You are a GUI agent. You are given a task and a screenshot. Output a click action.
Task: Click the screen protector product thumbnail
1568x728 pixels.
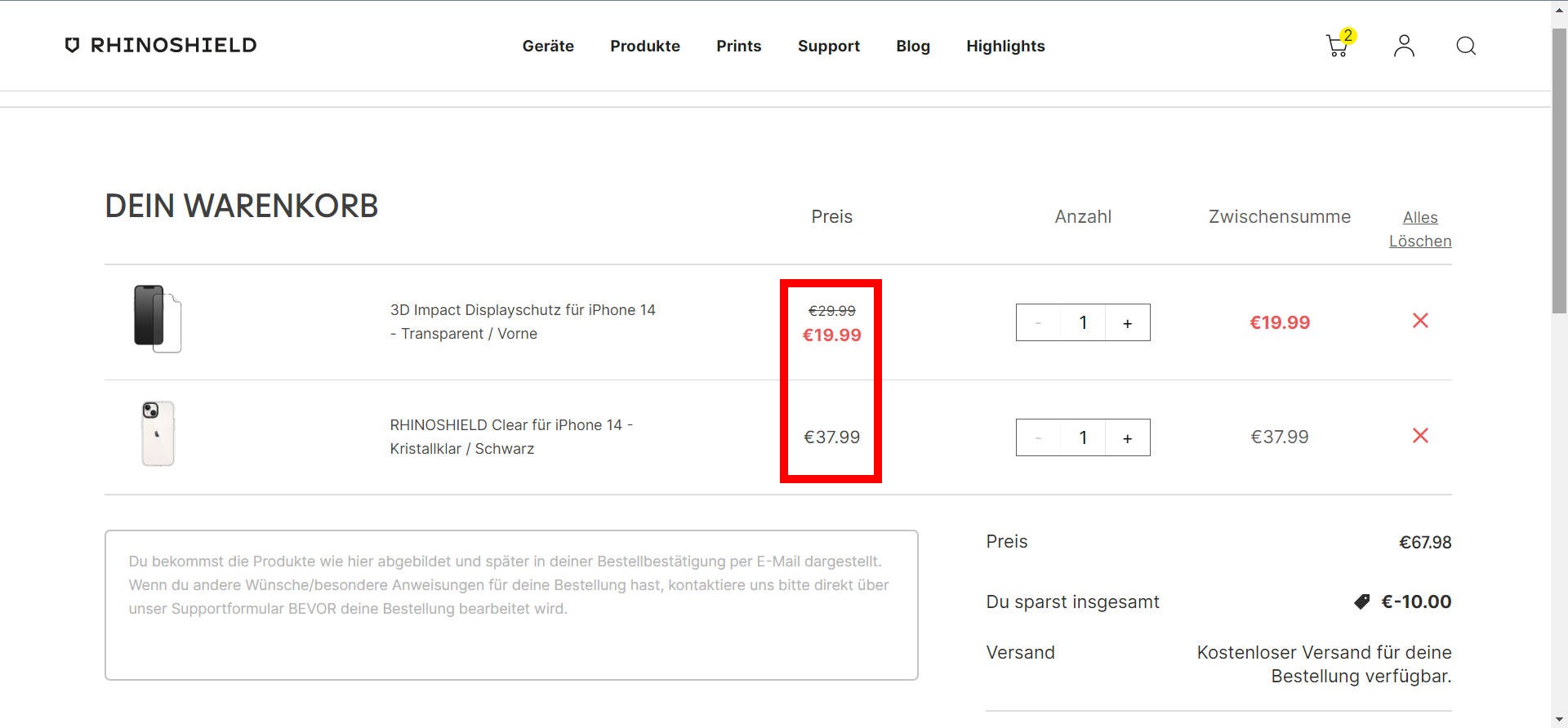(158, 319)
